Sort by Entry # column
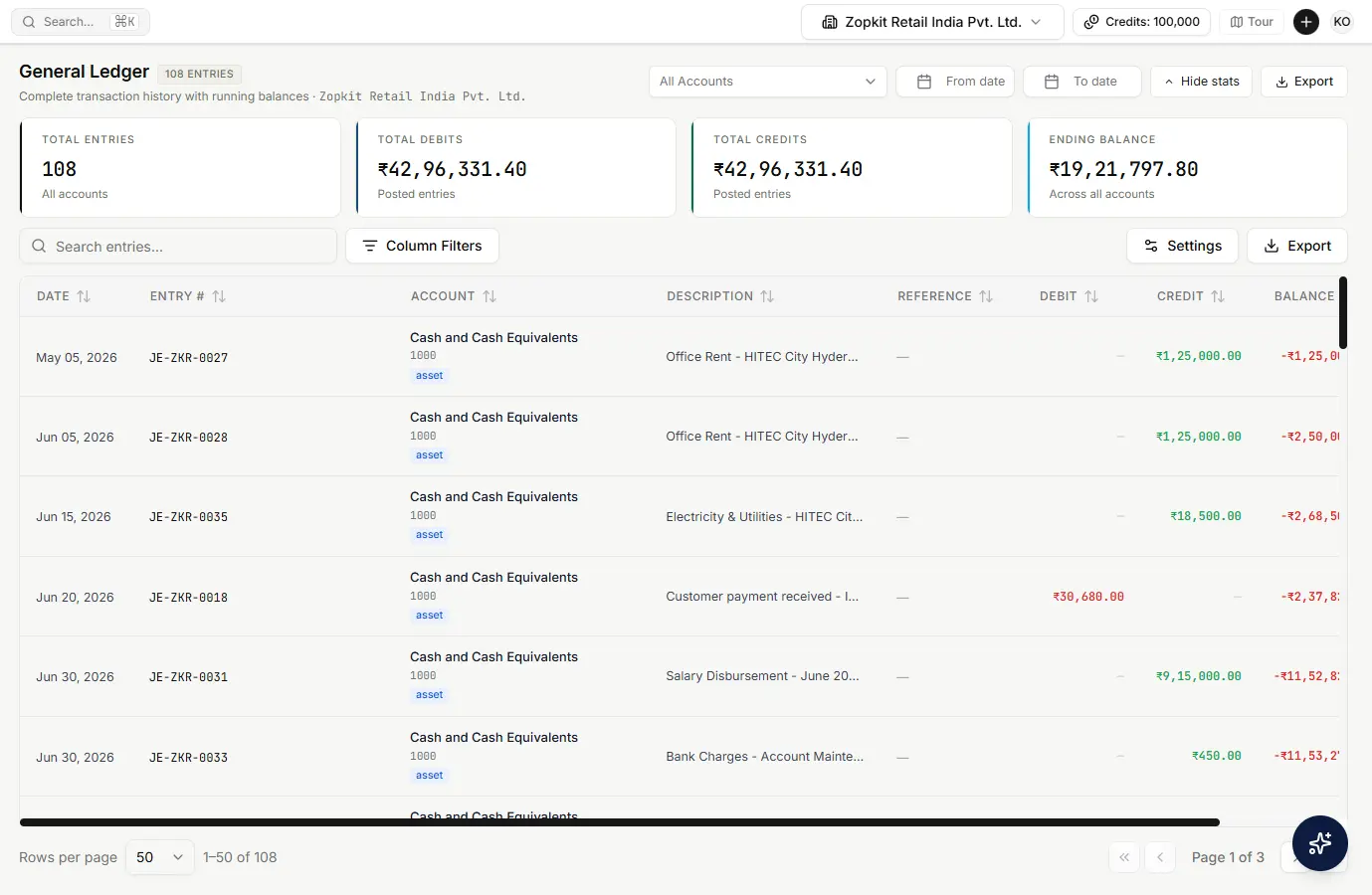Screen dimensions: 1372x895 188,296
